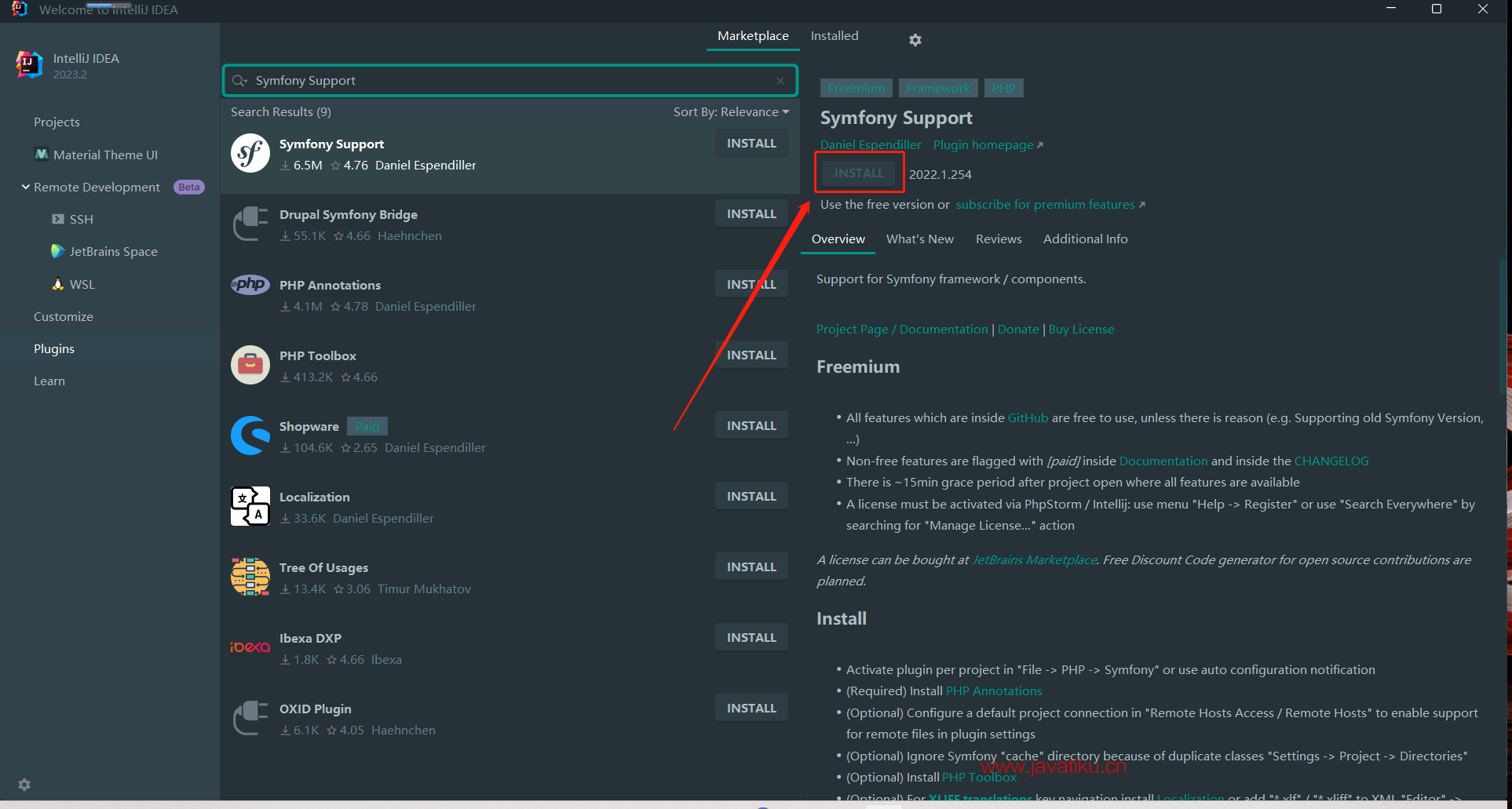Select the Shopware plugin icon
This screenshot has height=809, width=1512.
click(x=250, y=436)
